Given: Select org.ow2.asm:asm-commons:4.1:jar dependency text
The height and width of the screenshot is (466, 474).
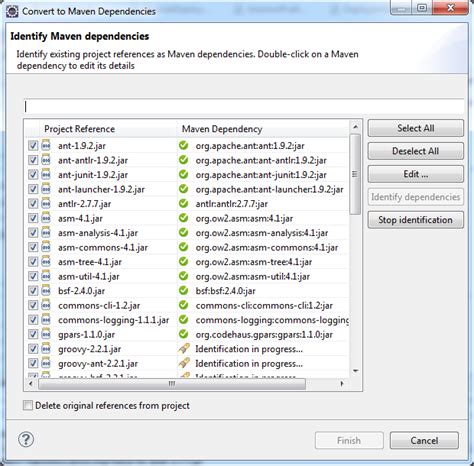Looking at the screenshot, I should 267,247.
